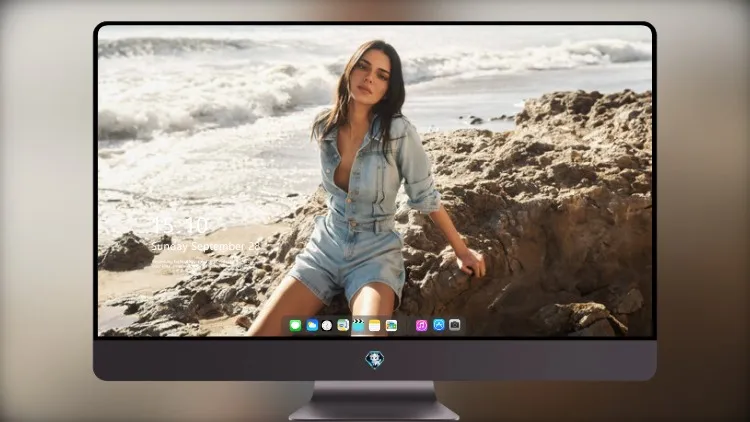This screenshot has height=422, width=750.
Task: Click the logo badge on monitor chin
Action: coord(375,360)
